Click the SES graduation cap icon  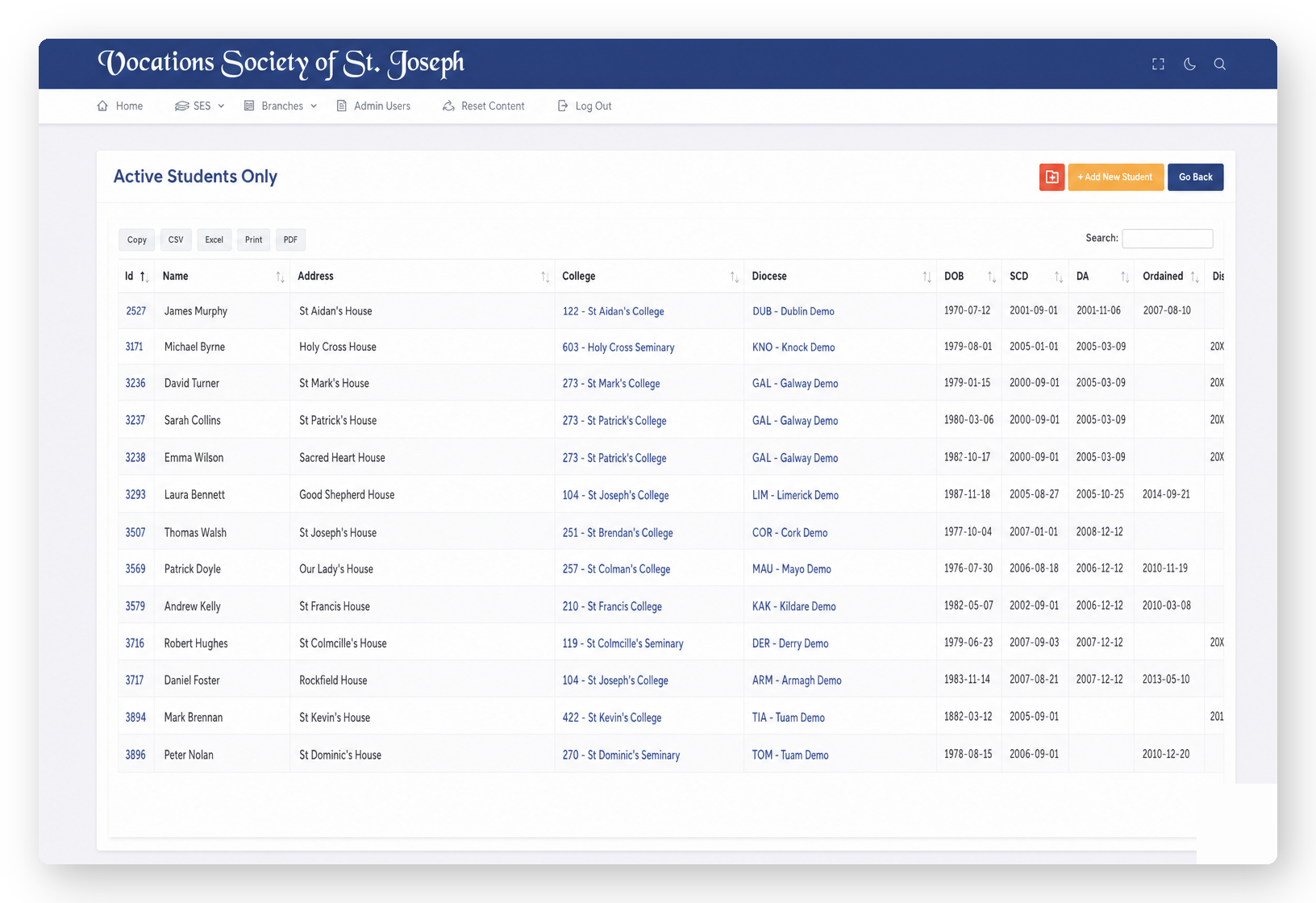pyautogui.click(x=181, y=106)
